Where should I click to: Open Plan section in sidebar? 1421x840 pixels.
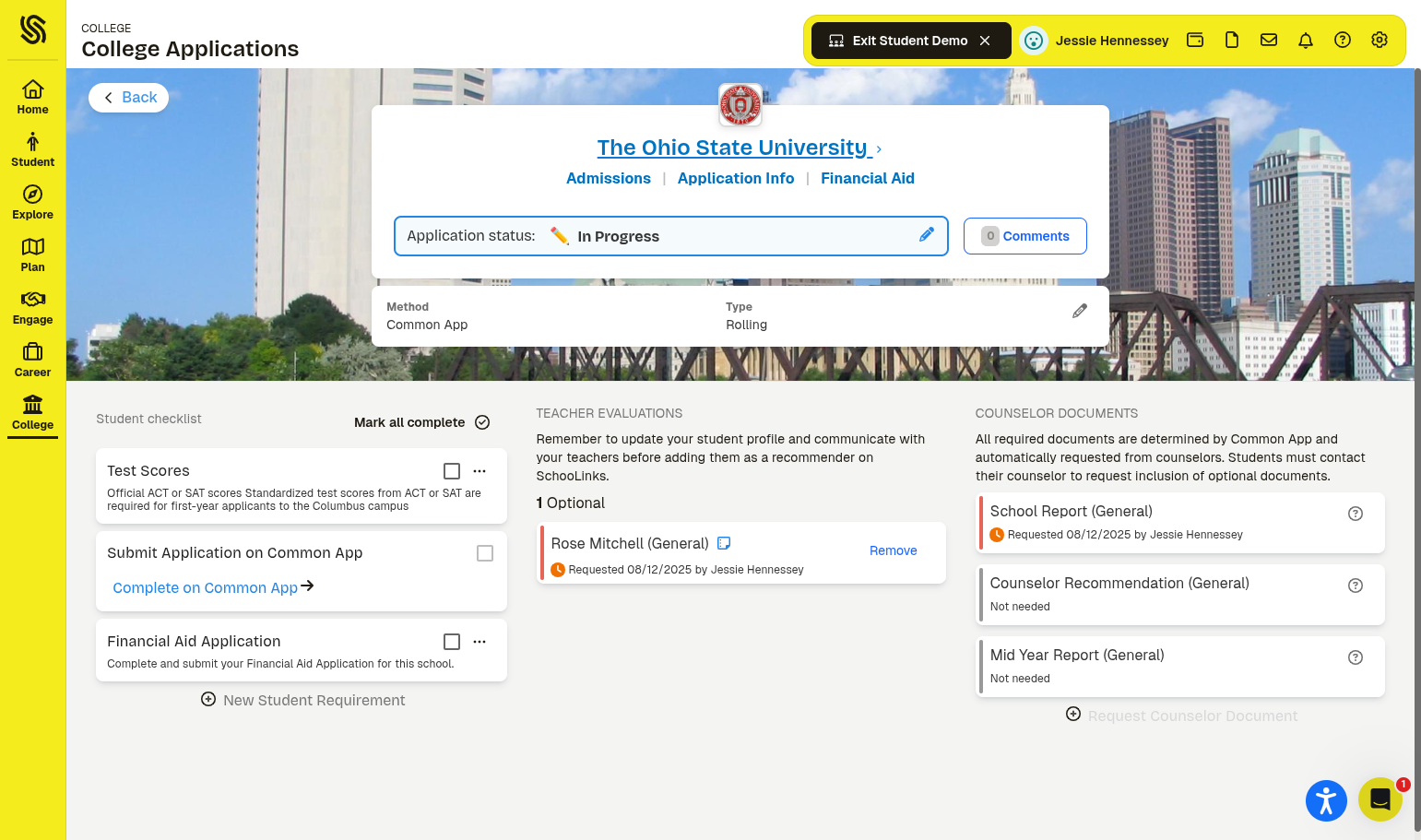pyautogui.click(x=32, y=254)
